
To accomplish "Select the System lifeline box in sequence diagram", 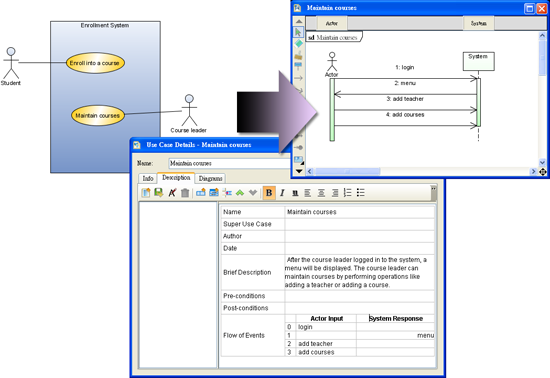I will [478, 61].
